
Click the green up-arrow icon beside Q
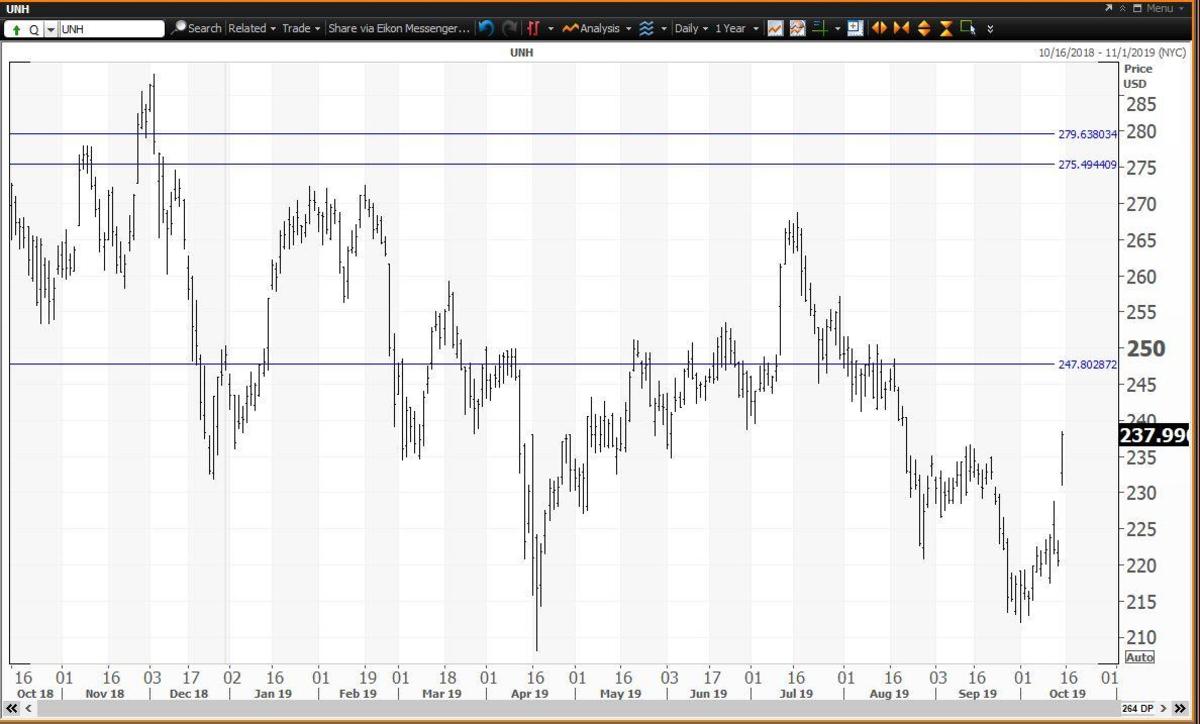coord(17,29)
